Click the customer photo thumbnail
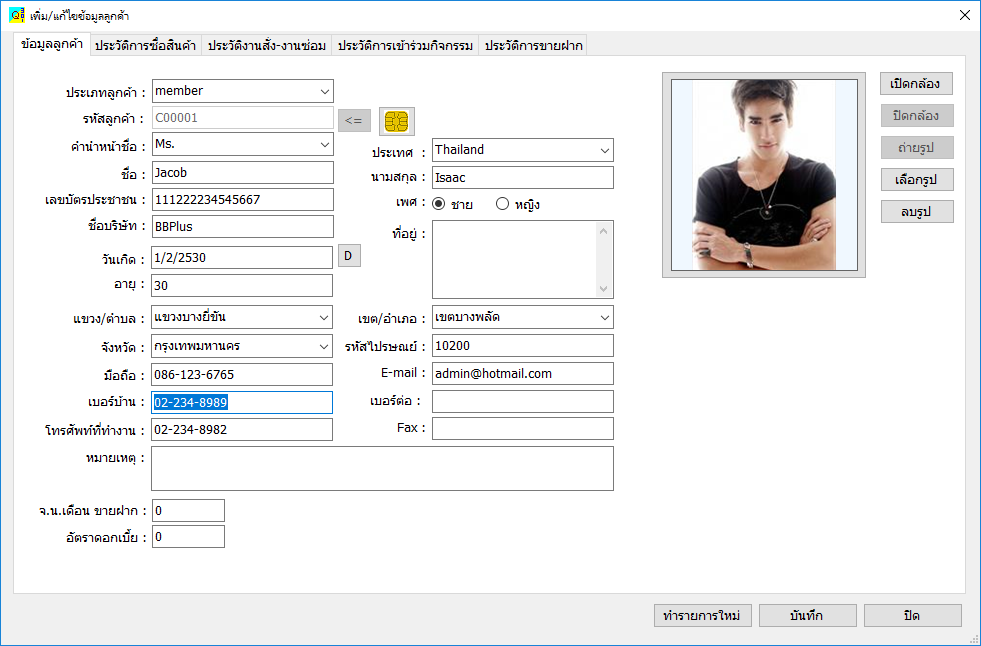This screenshot has height=646, width=981. (764, 175)
